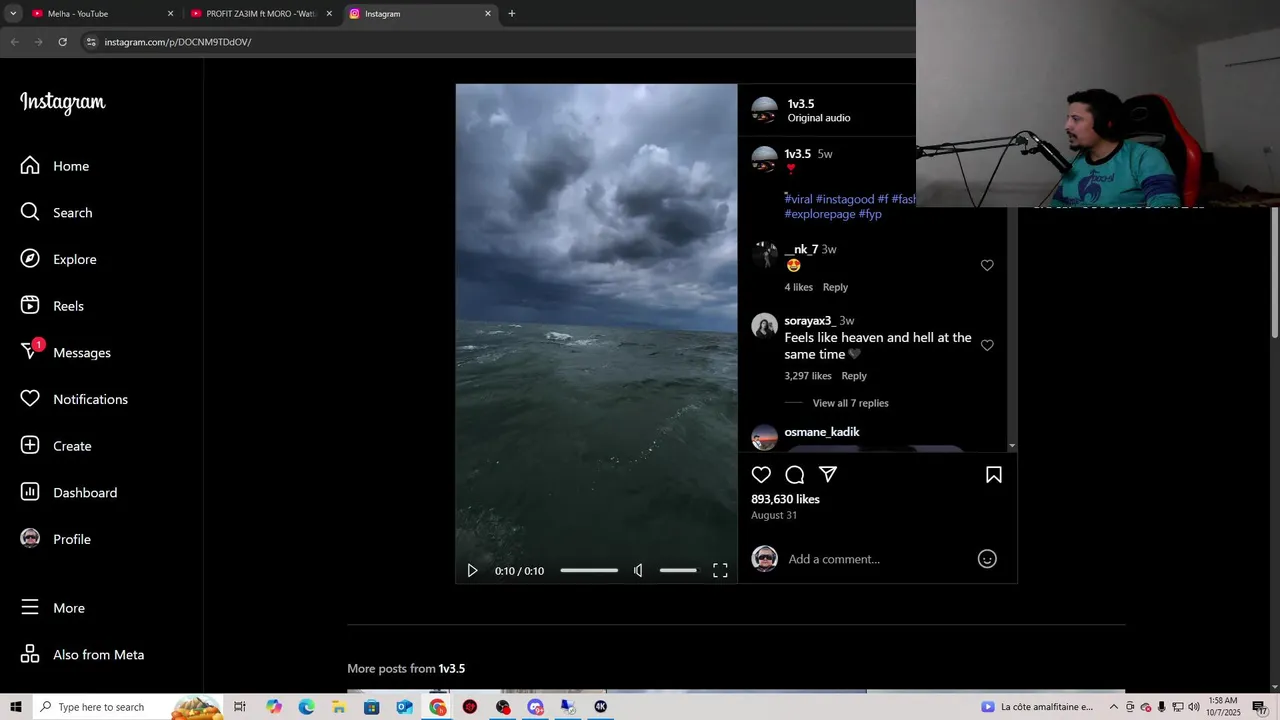Reply to sorayax3_'s comment
The height and width of the screenshot is (720, 1280).
pyautogui.click(x=854, y=376)
